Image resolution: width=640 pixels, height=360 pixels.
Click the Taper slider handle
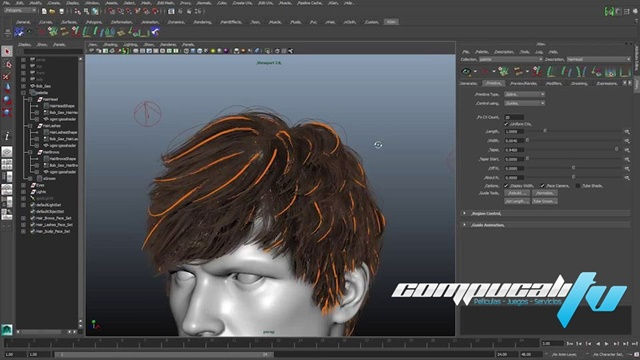pos(616,149)
